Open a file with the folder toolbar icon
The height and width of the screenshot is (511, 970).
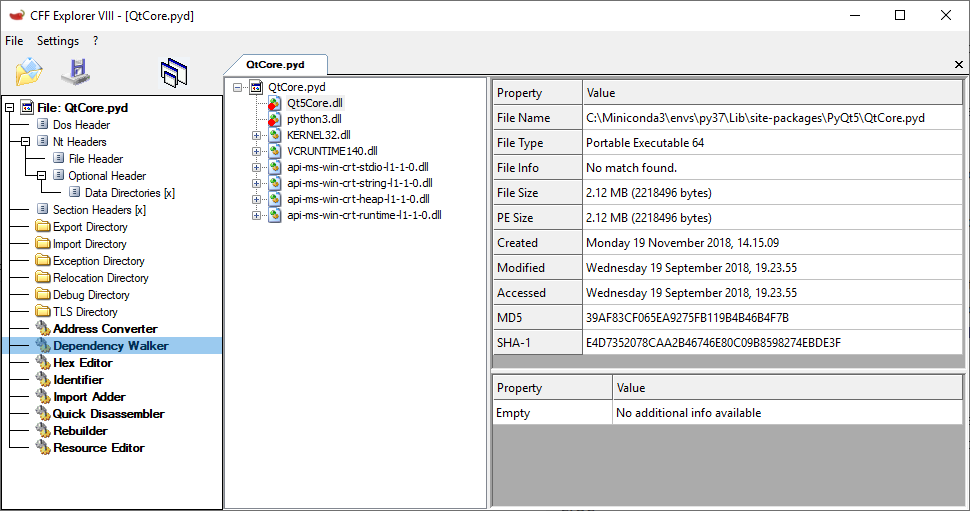29,72
